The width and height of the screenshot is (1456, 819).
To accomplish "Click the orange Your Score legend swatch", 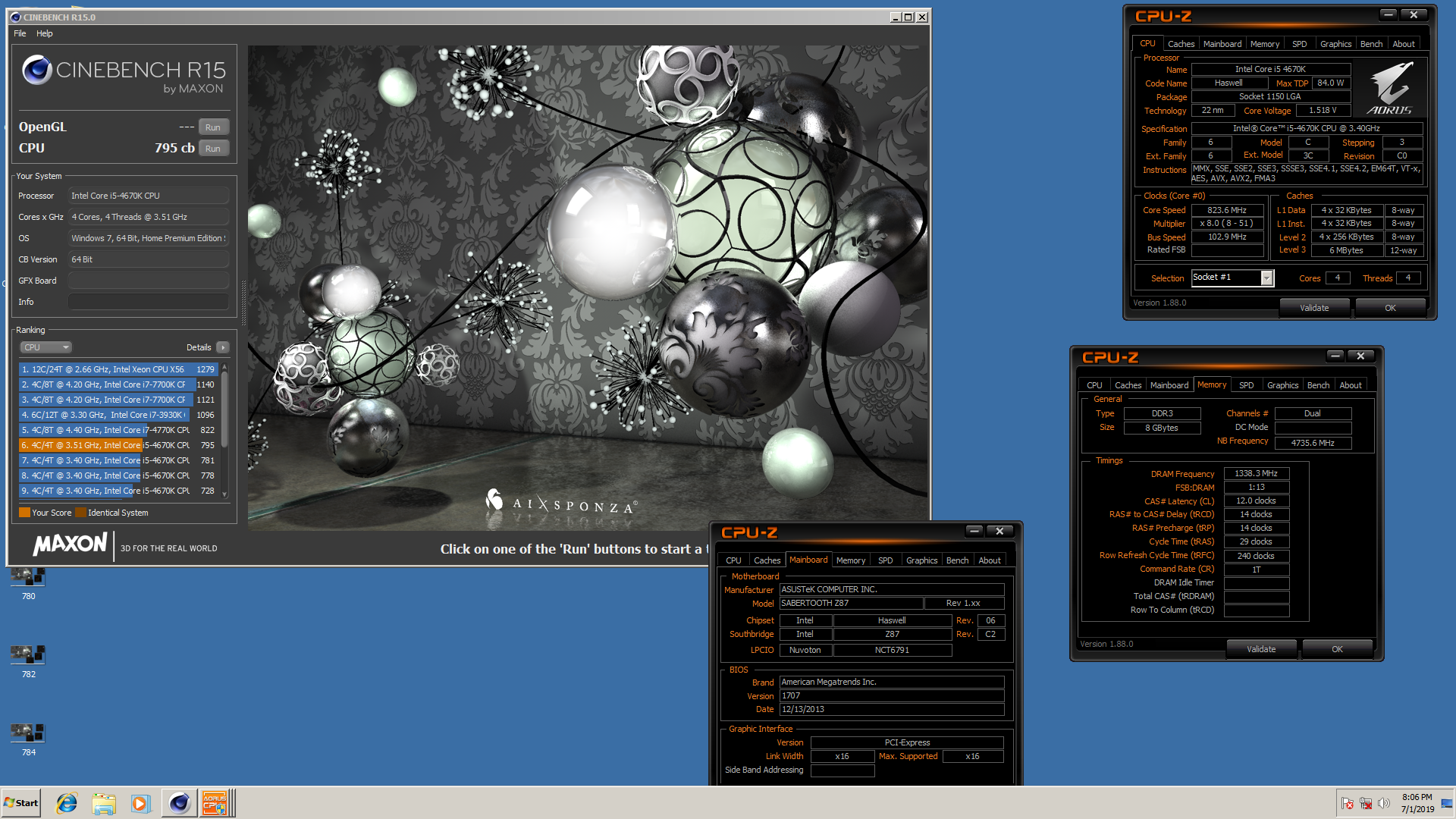I will pyautogui.click(x=24, y=513).
